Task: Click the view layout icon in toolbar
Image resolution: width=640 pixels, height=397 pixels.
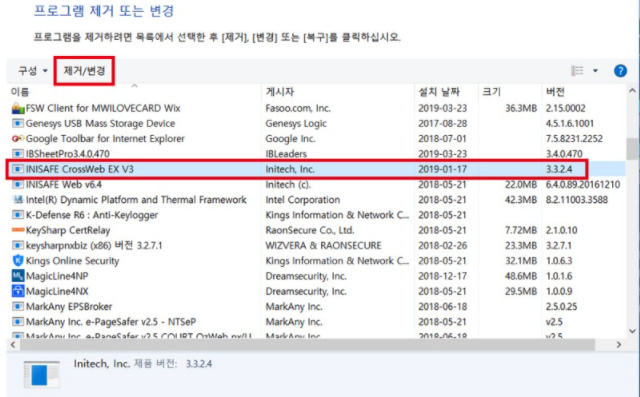Action: (x=577, y=71)
